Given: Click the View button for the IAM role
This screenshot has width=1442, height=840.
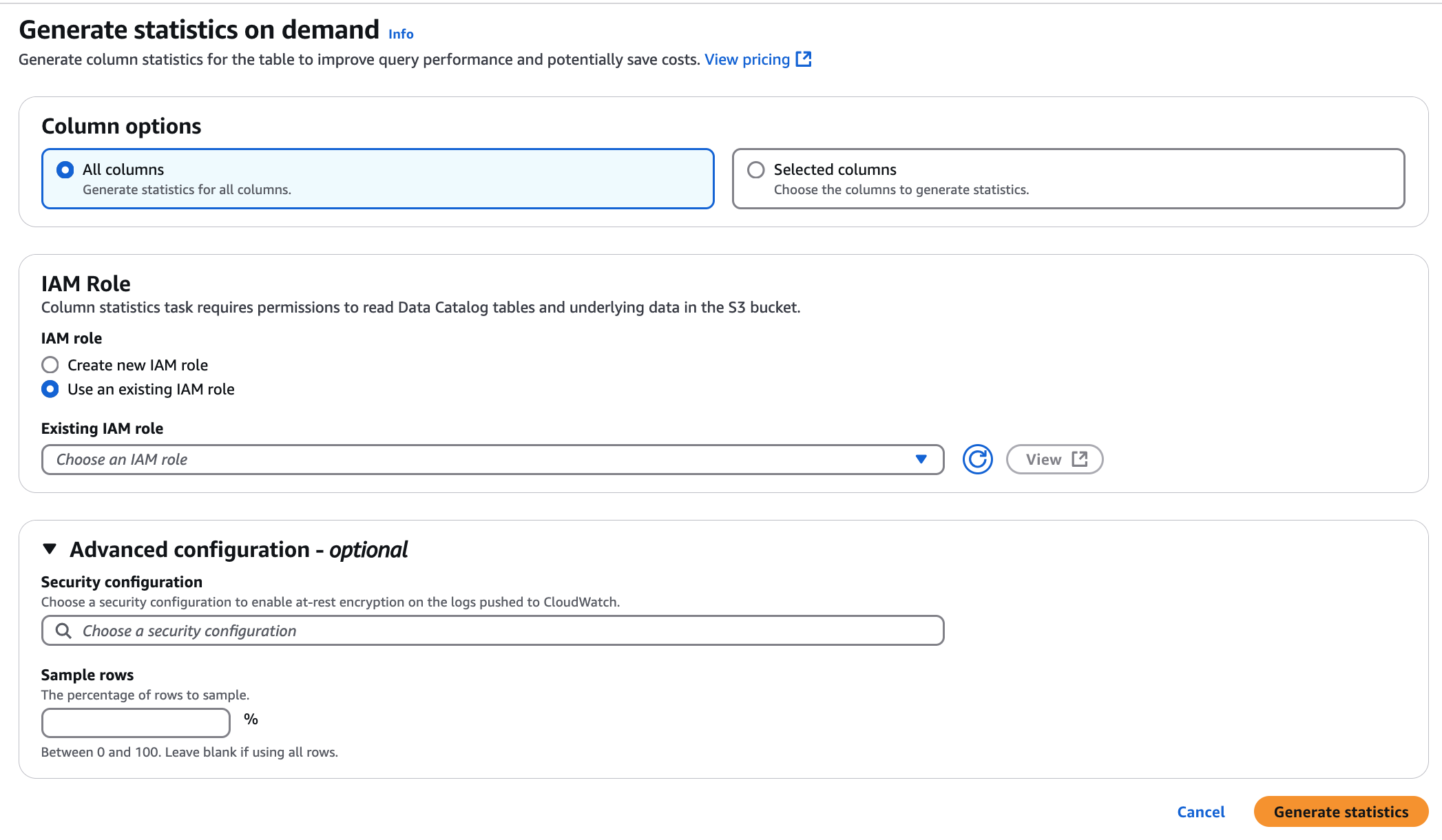Looking at the screenshot, I should [1054, 458].
